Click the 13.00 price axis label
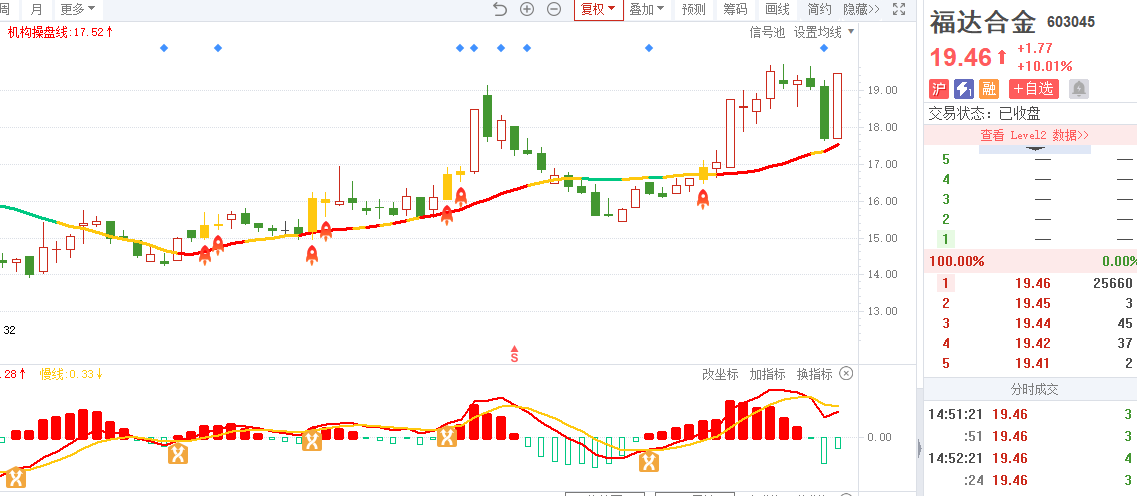The height and width of the screenshot is (496, 1137). 882,311
